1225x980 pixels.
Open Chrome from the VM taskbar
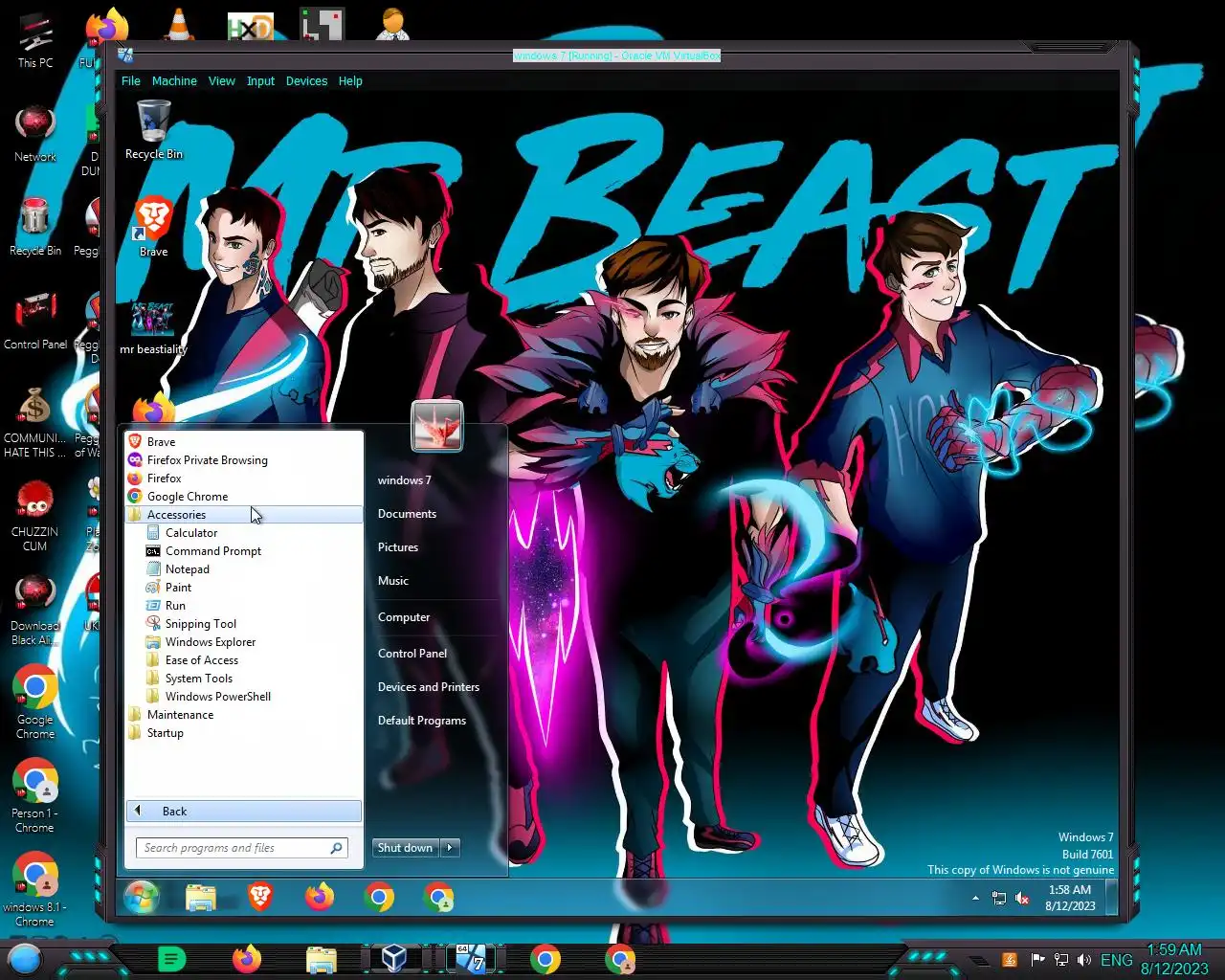379,898
